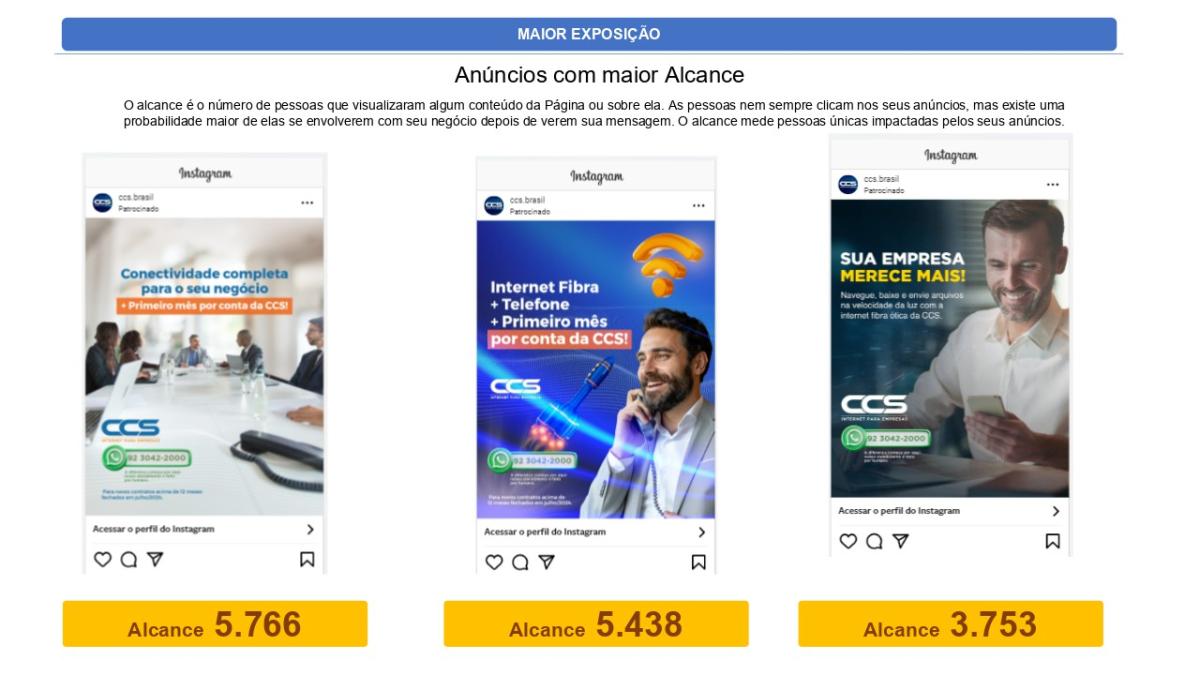Open the three-dots menu on the first ad
Screen dimensions: 1200x675
pos(307,202)
